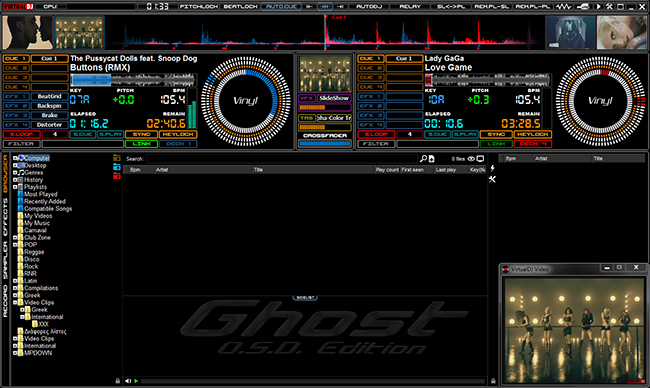Click SYNC button on the right deck

[496, 134]
